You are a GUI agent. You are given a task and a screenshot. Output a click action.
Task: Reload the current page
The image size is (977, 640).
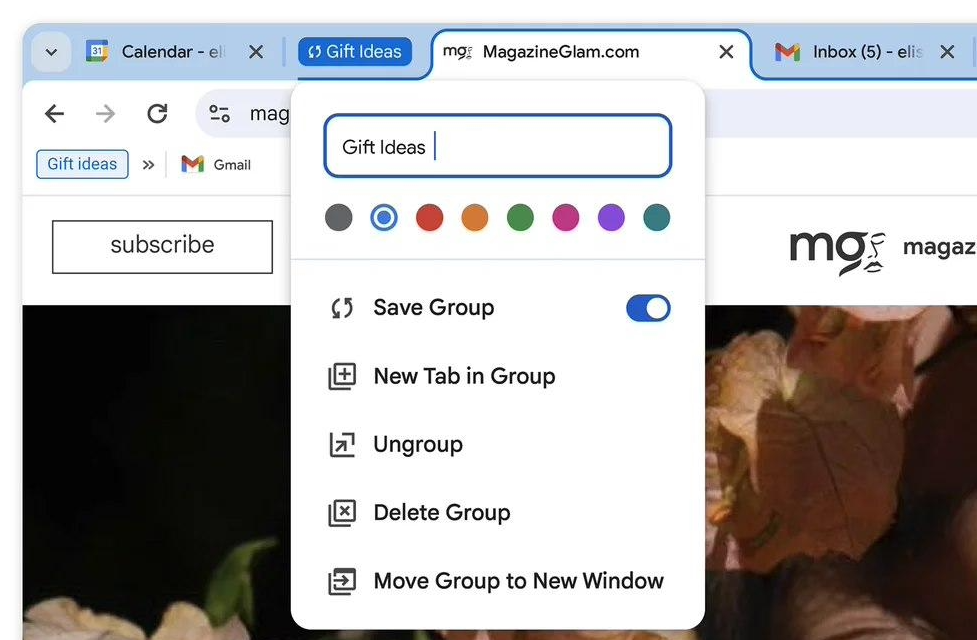(x=157, y=113)
